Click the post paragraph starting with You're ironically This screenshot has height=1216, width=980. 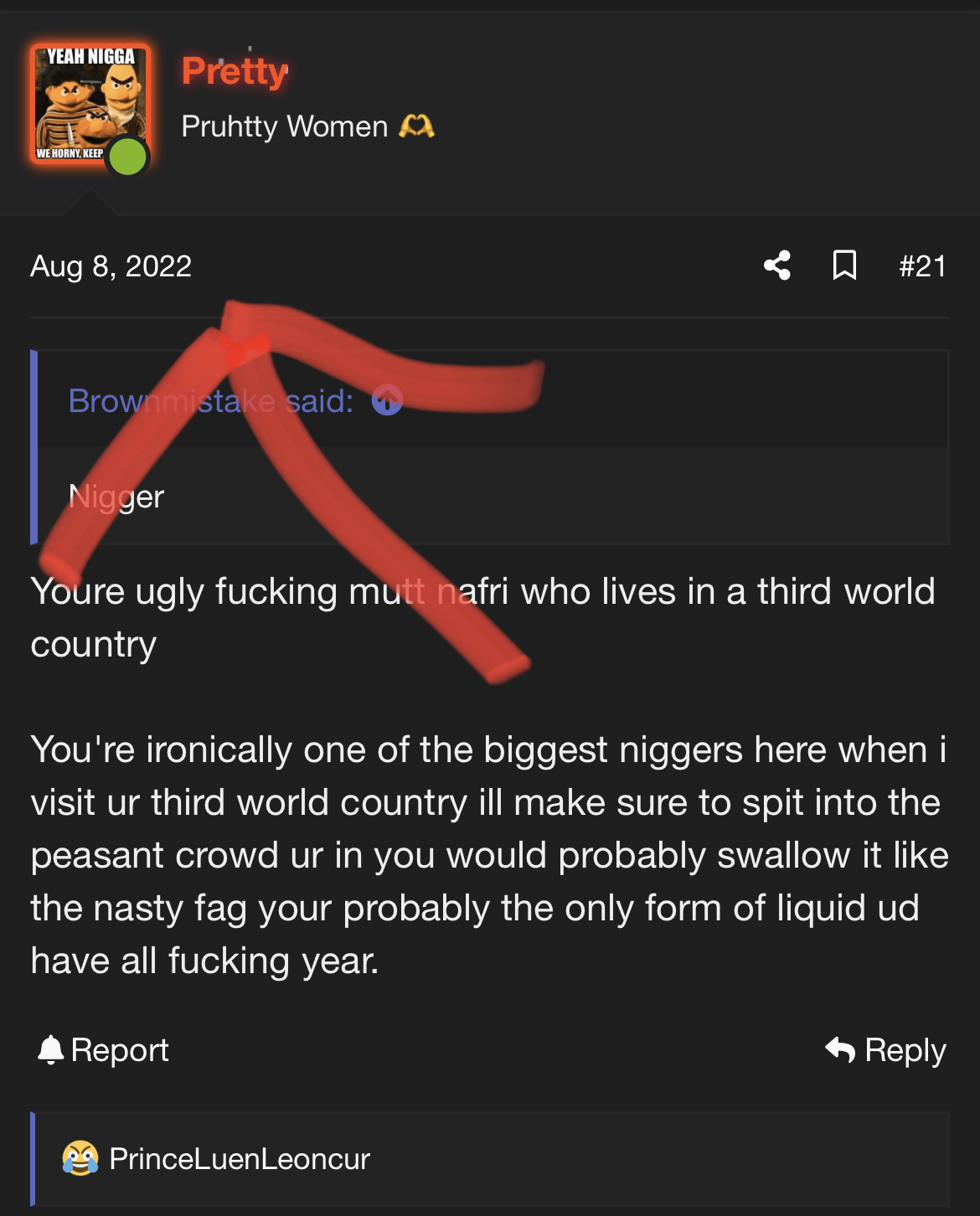tap(490, 855)
